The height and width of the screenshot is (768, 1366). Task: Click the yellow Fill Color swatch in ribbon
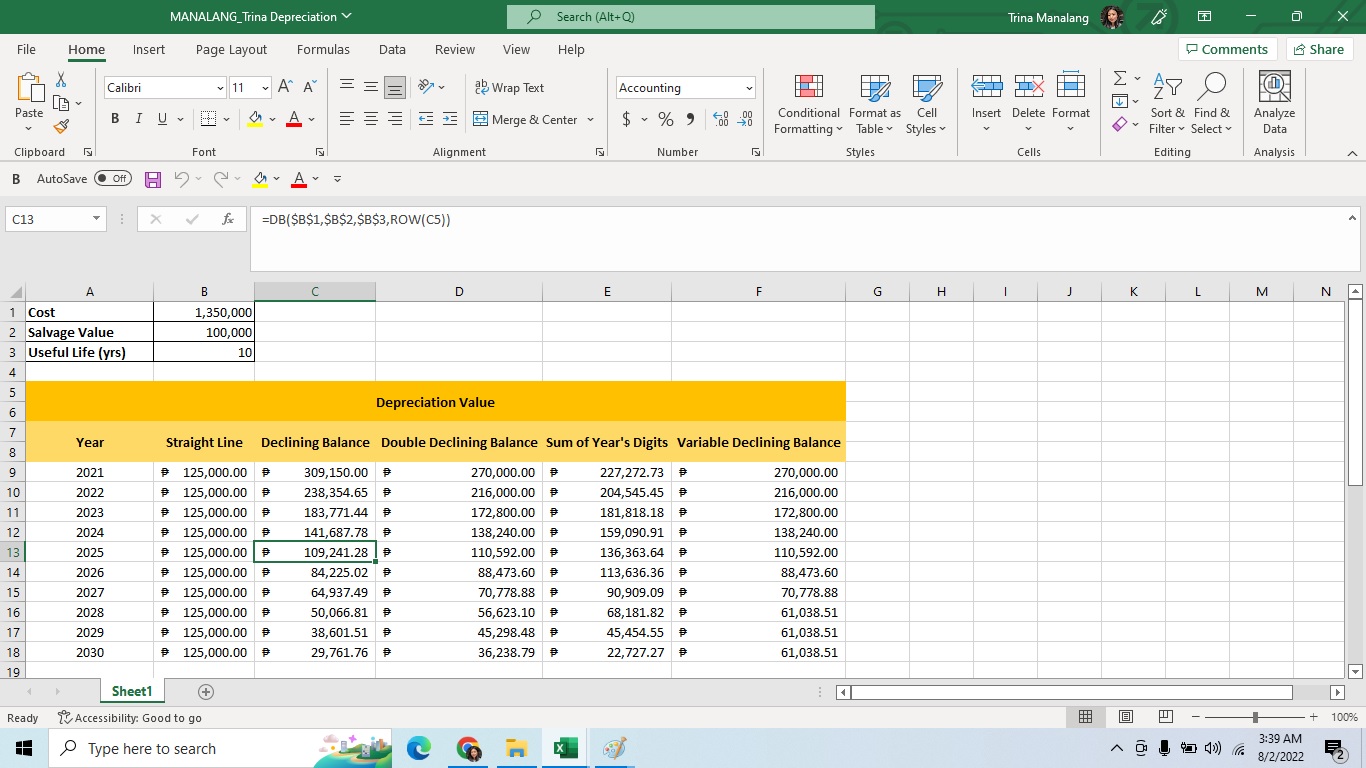click(255, 119)
